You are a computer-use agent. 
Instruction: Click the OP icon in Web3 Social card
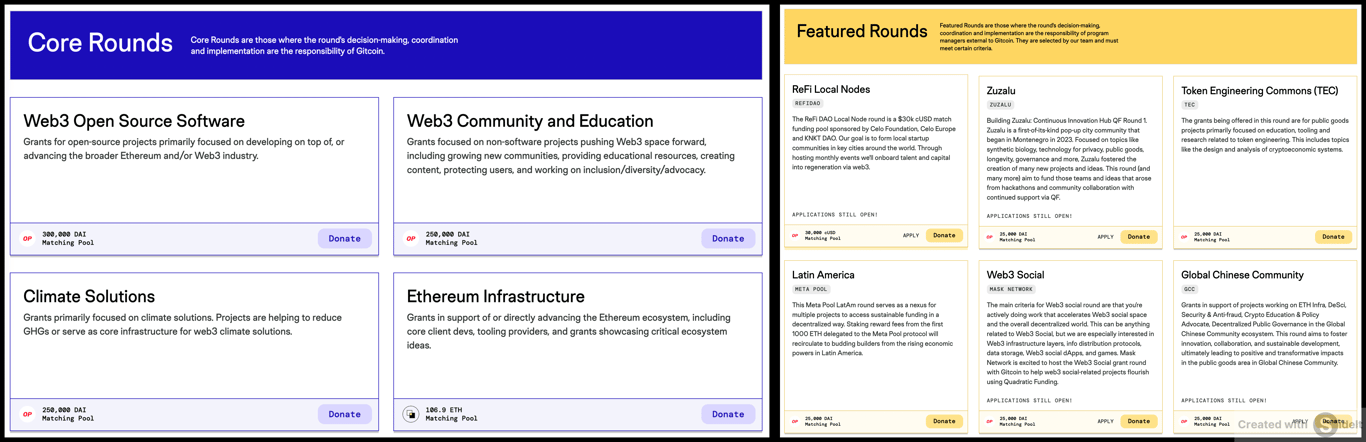point(990,421)
